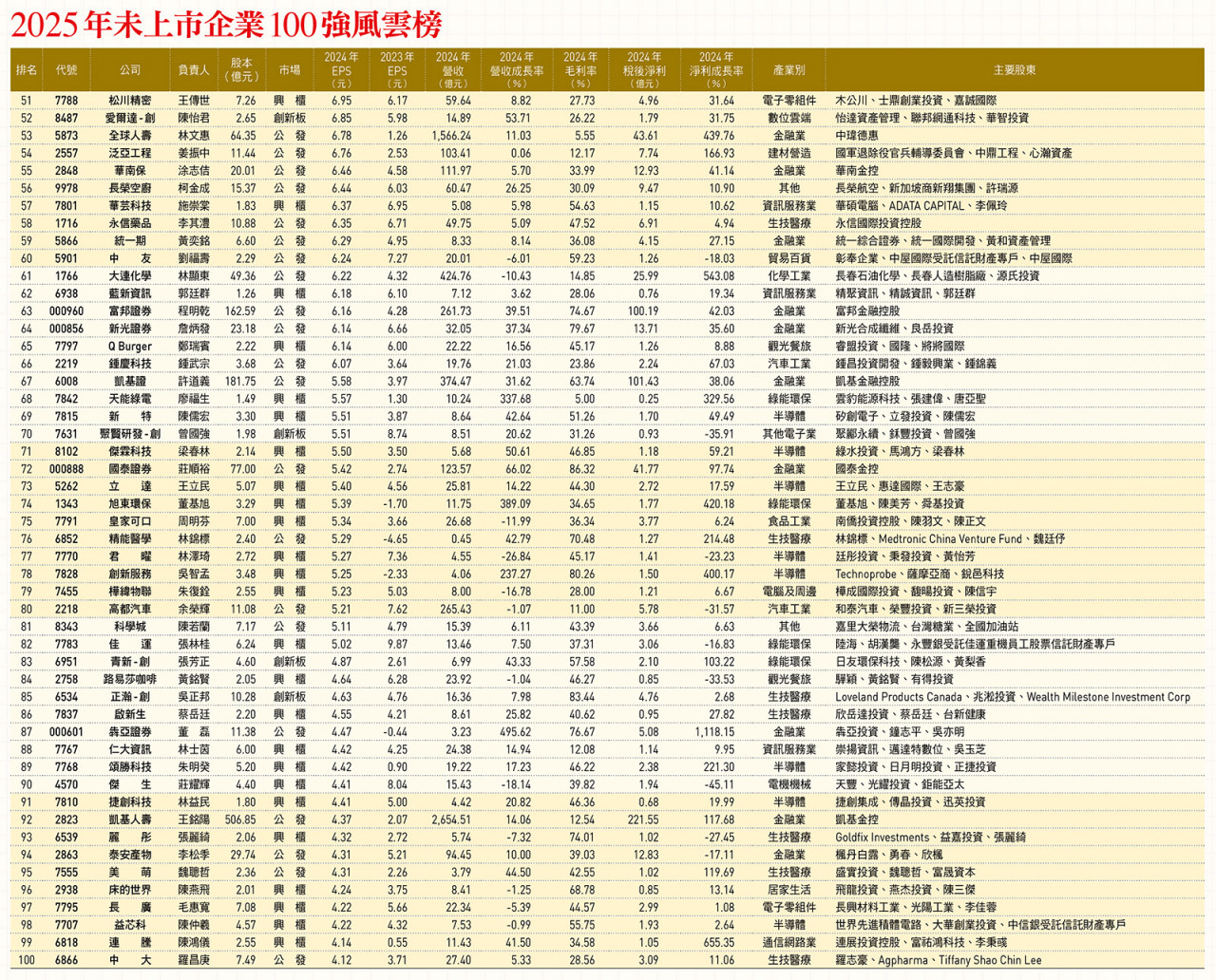This screenshot has height=980, width=1216.
Task: Click revenue growth value 337.68
Action: pyautogui.click(x=516, y=399)
